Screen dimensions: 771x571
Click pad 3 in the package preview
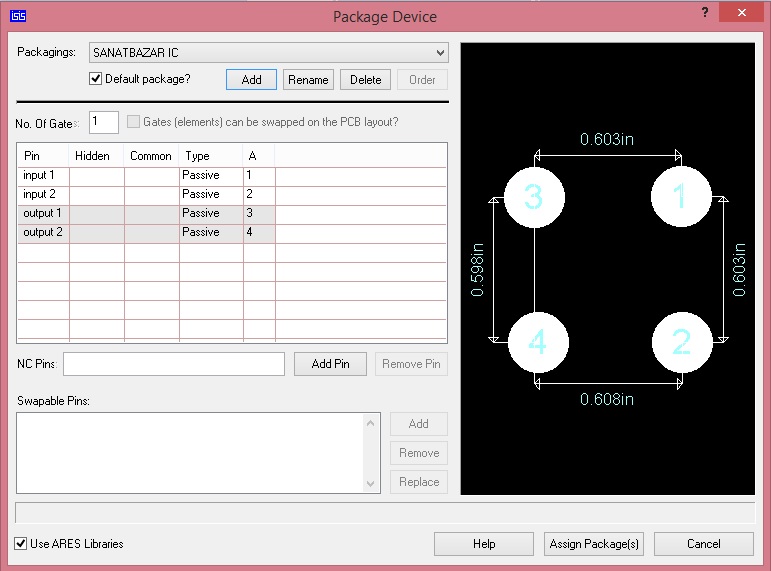(534, 197)
